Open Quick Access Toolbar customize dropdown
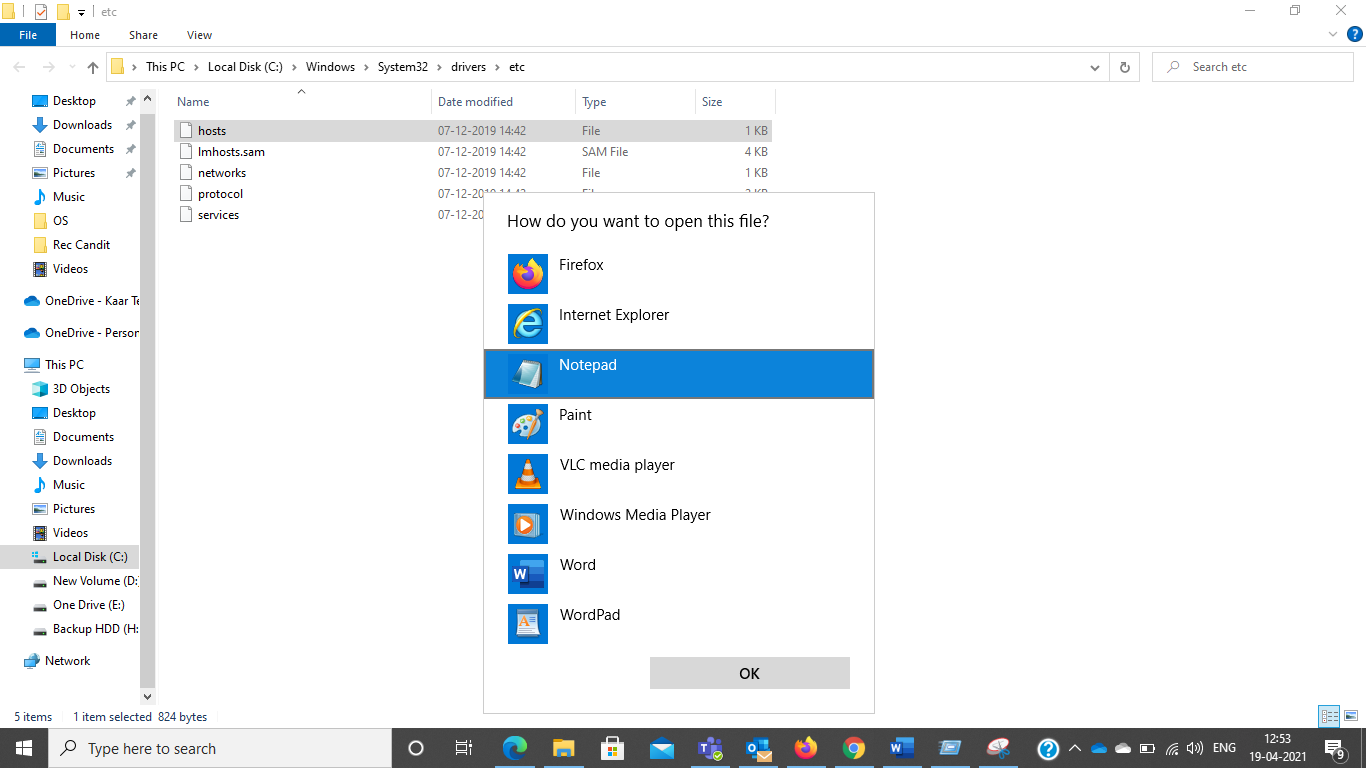This screenshot has height=768, width=1366. point(81,12)
